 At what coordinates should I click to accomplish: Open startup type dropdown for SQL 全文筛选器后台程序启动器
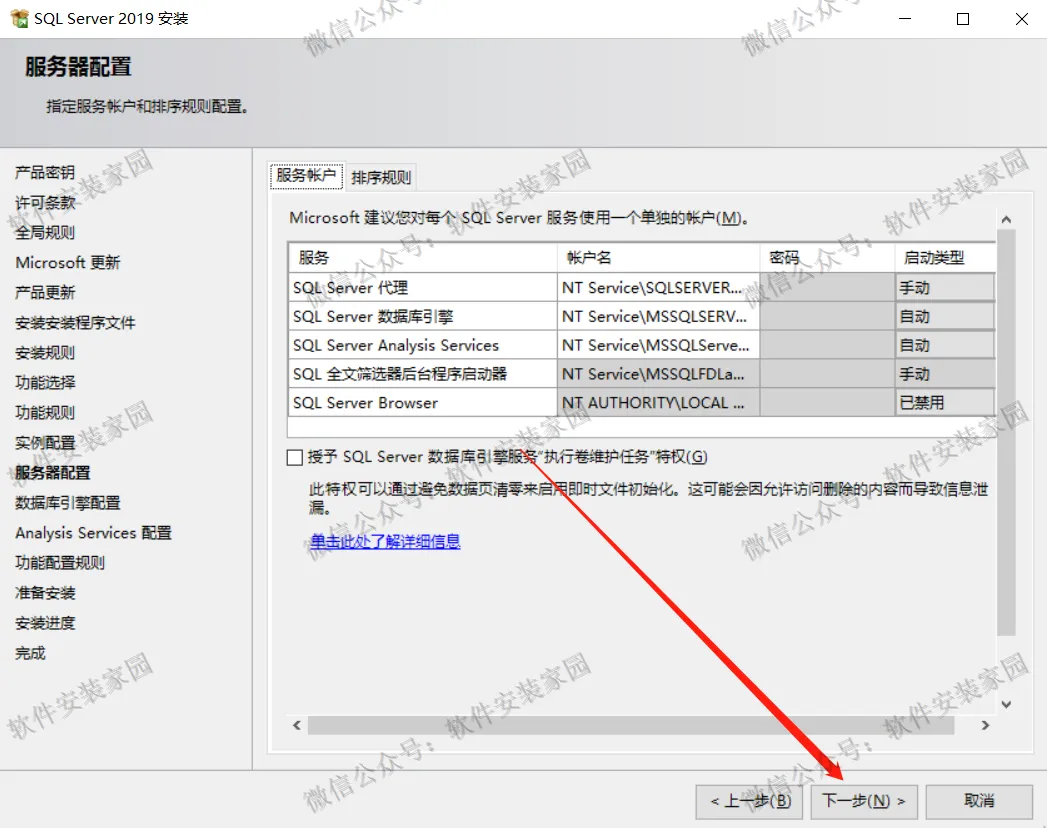[945, 374]
